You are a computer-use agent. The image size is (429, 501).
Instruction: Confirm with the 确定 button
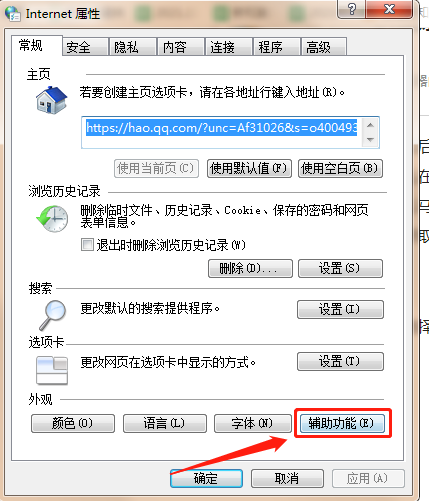(206, 479)
